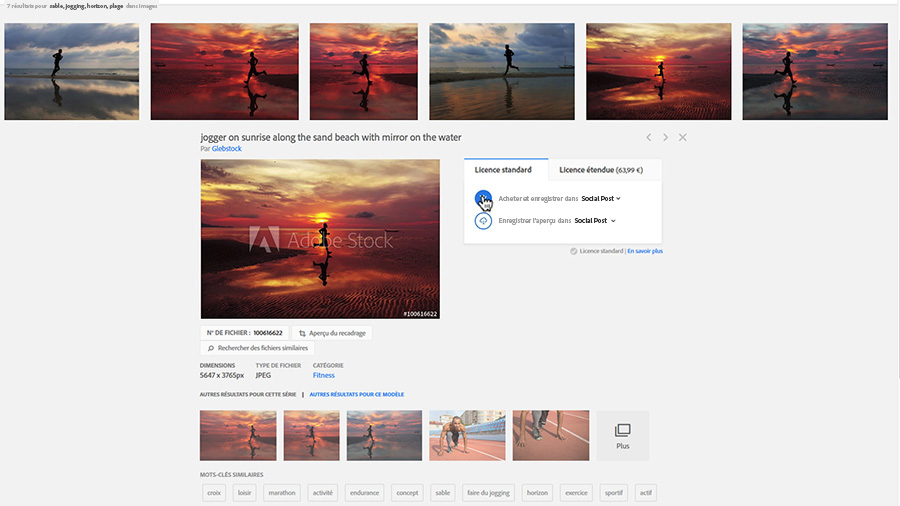The height and width of the screenshot is (506, 900).
Task: Click Autres résultats pour cette série
Action: point(248,394)
